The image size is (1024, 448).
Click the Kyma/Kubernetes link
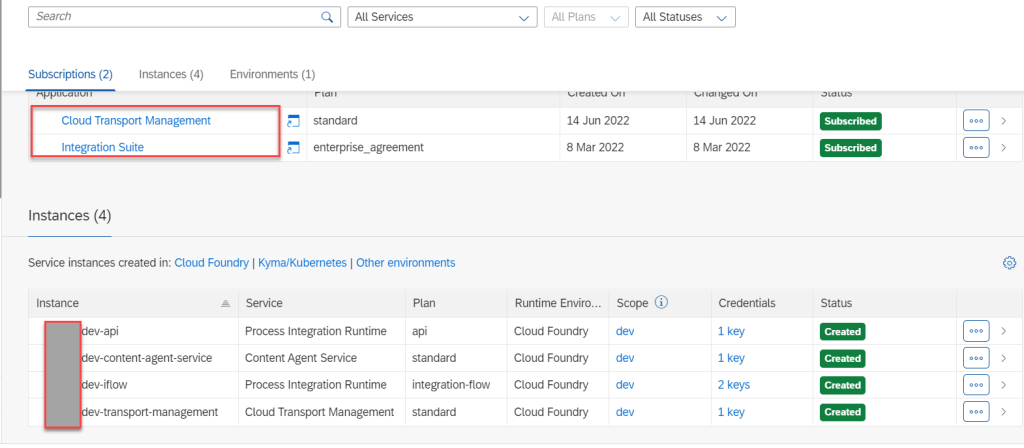[302, 263]
